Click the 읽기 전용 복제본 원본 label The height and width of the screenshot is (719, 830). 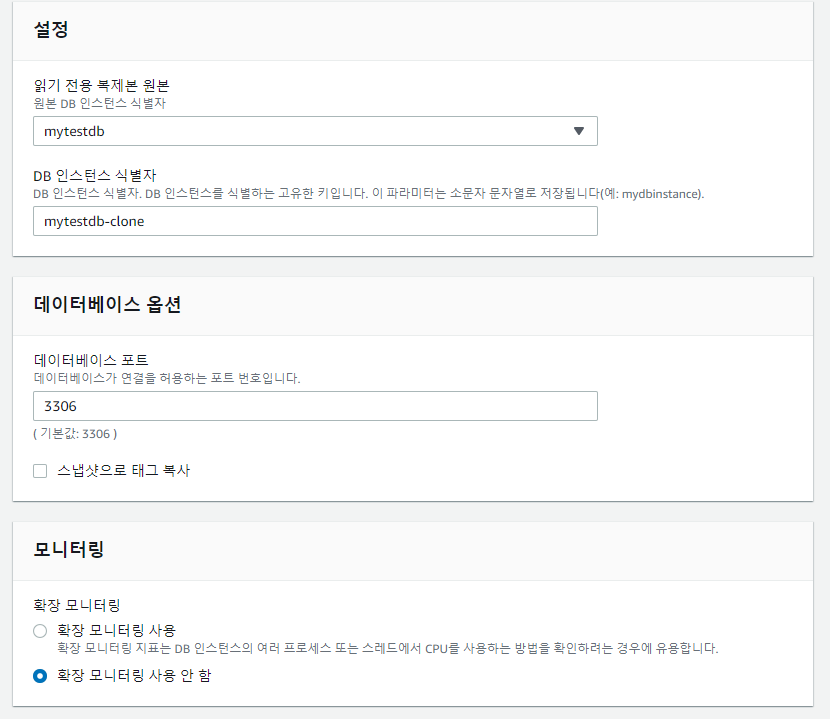click(101, 85)
